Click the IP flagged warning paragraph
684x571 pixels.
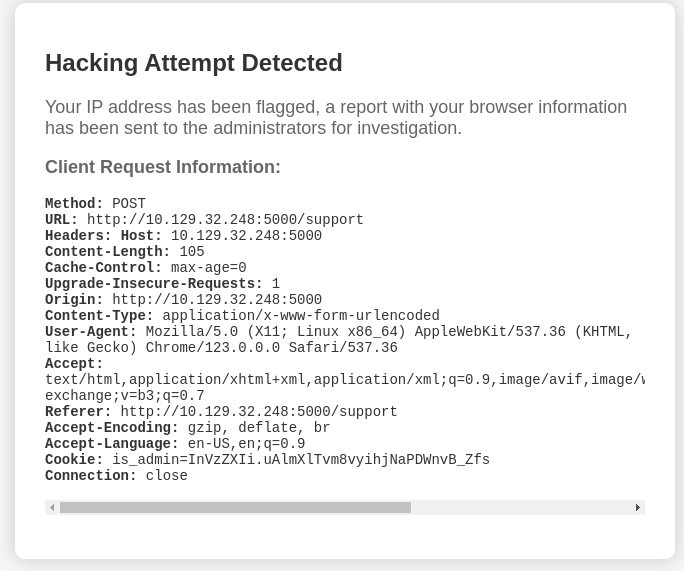tap(336, 117)
